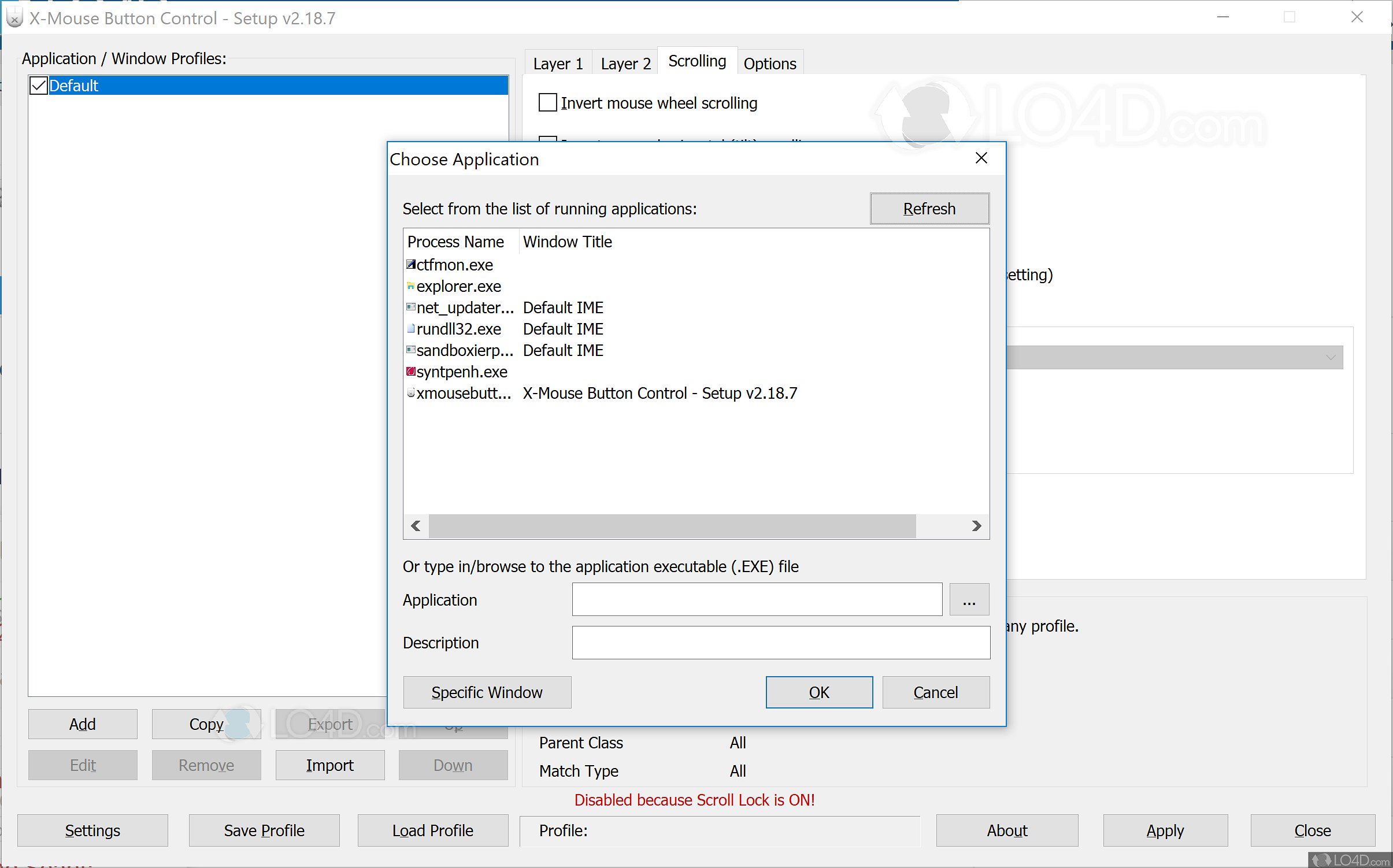
Task: Open the grayed dropdown on the right panel
Action: point(1330,357)
